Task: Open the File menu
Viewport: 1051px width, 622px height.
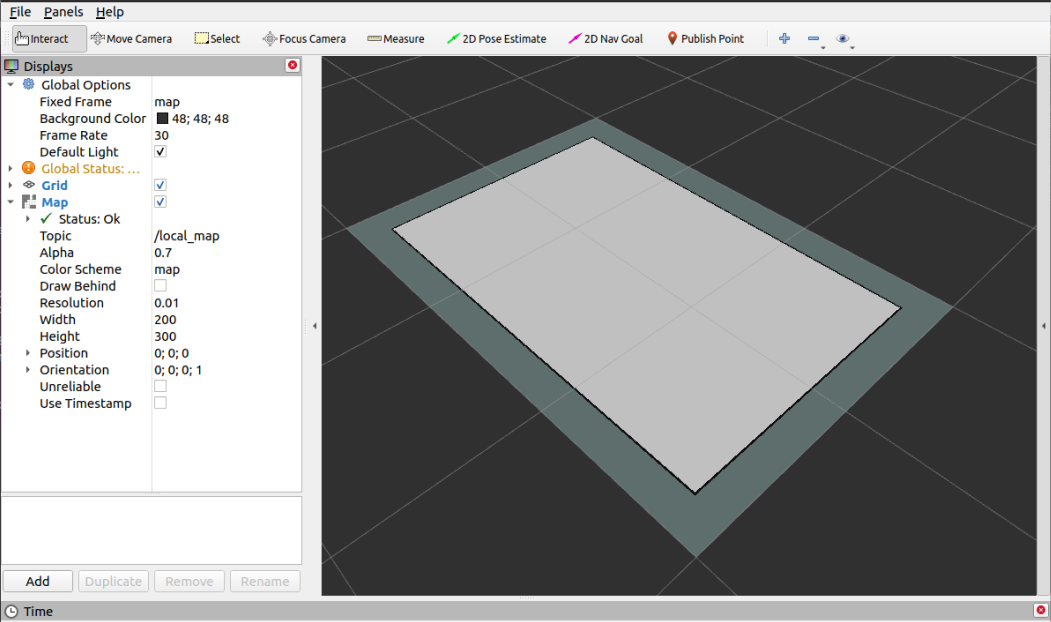Action: coord(21,11)
